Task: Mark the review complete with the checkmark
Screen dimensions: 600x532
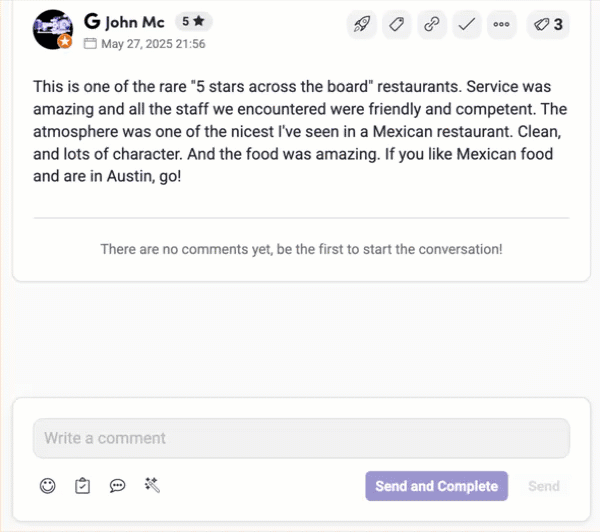Action: [x=466, y=24]
